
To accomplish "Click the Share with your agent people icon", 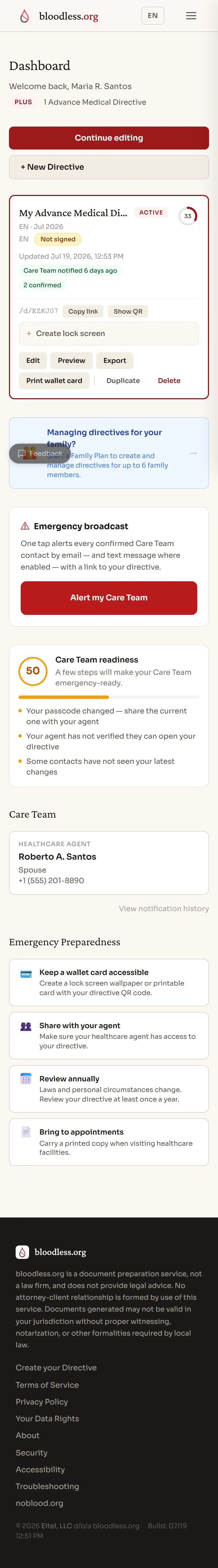I will [26, 1027].
